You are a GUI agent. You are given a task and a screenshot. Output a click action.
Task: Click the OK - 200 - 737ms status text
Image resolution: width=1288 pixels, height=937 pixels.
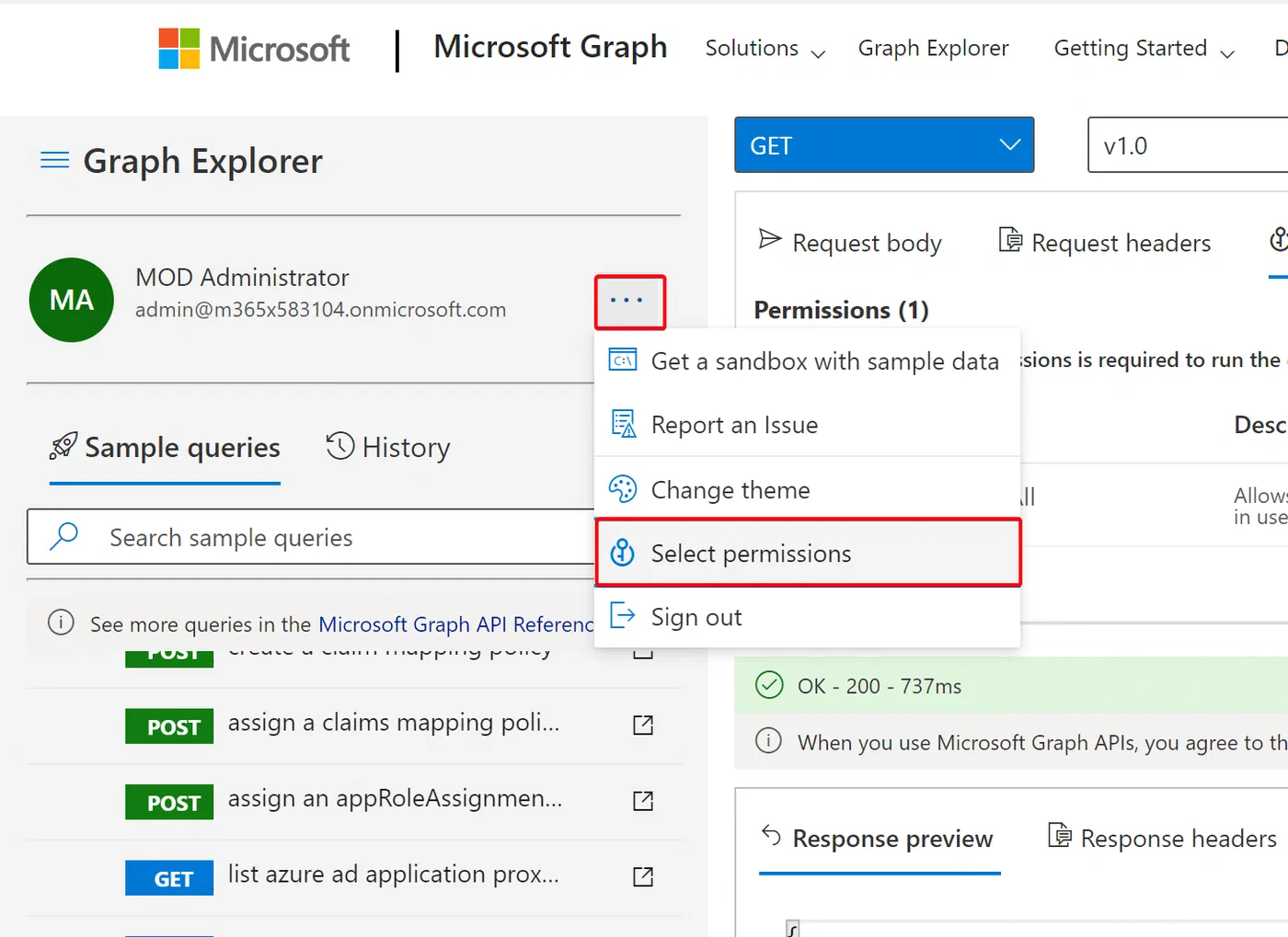880,686
